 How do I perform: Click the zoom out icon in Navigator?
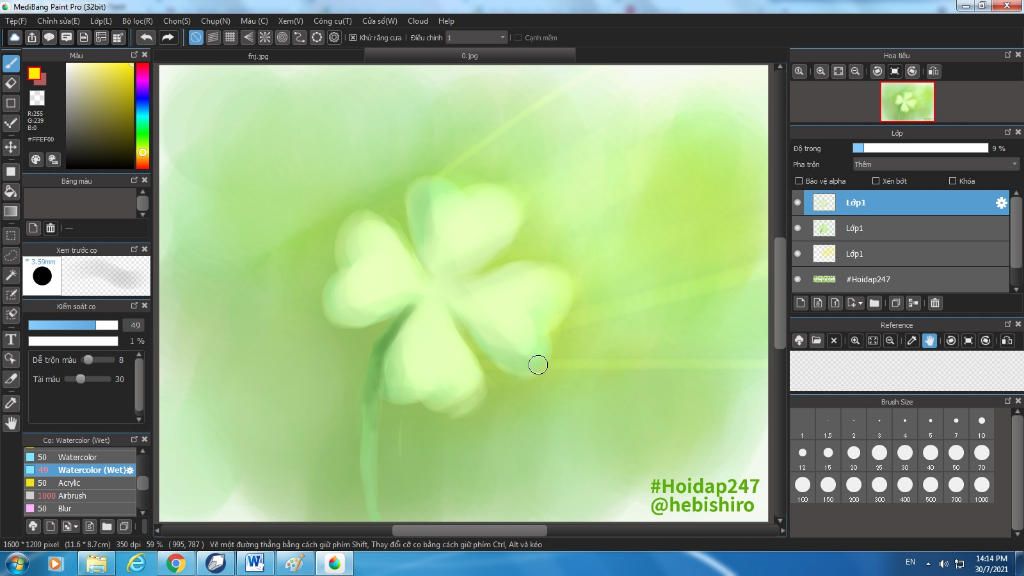(856, 71)
